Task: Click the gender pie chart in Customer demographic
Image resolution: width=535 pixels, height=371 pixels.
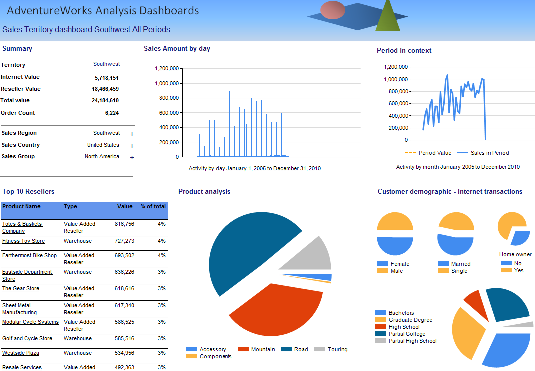Action: click(x=395, y=233)
